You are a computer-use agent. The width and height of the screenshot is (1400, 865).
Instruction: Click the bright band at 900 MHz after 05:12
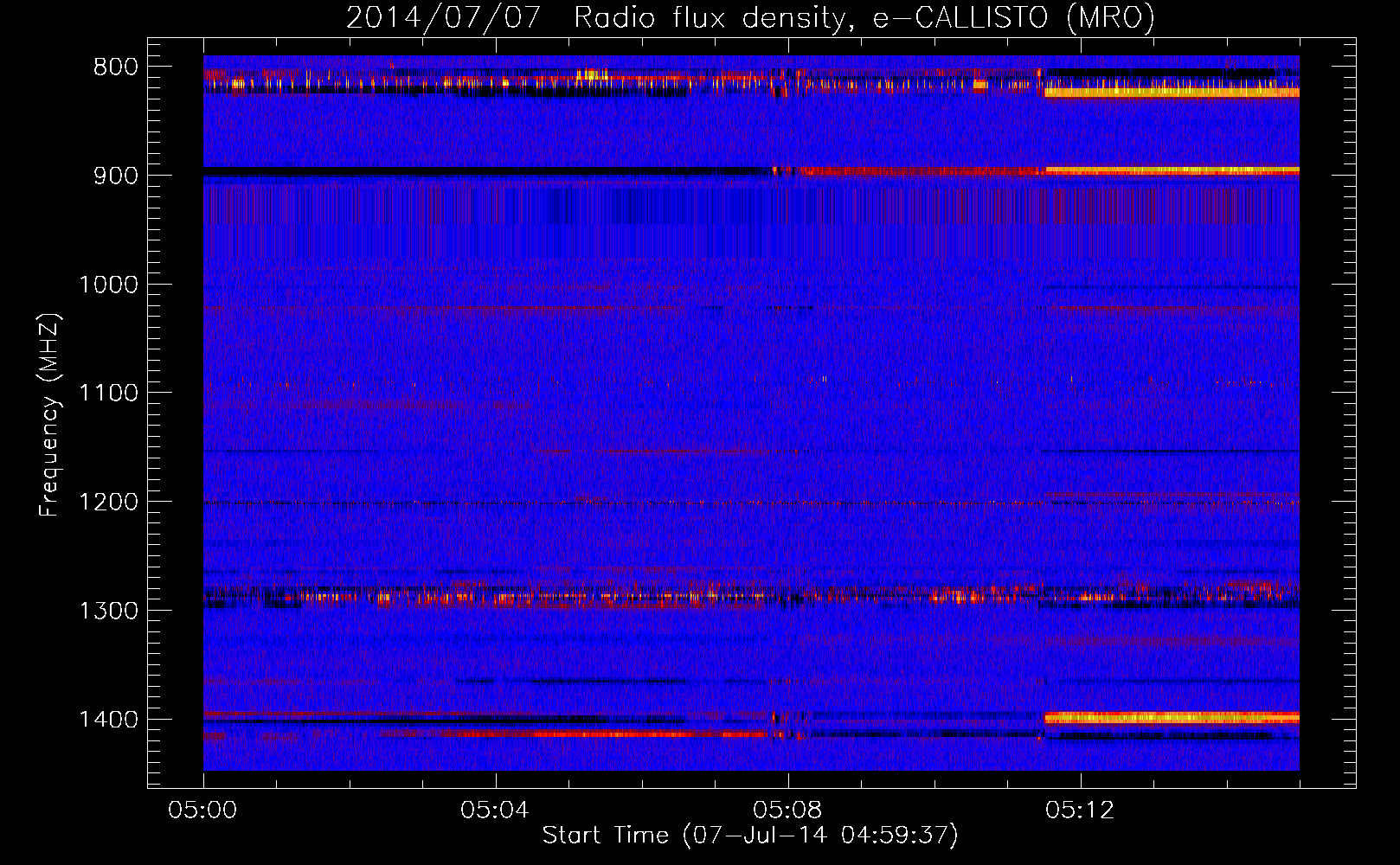point(1172,170)
